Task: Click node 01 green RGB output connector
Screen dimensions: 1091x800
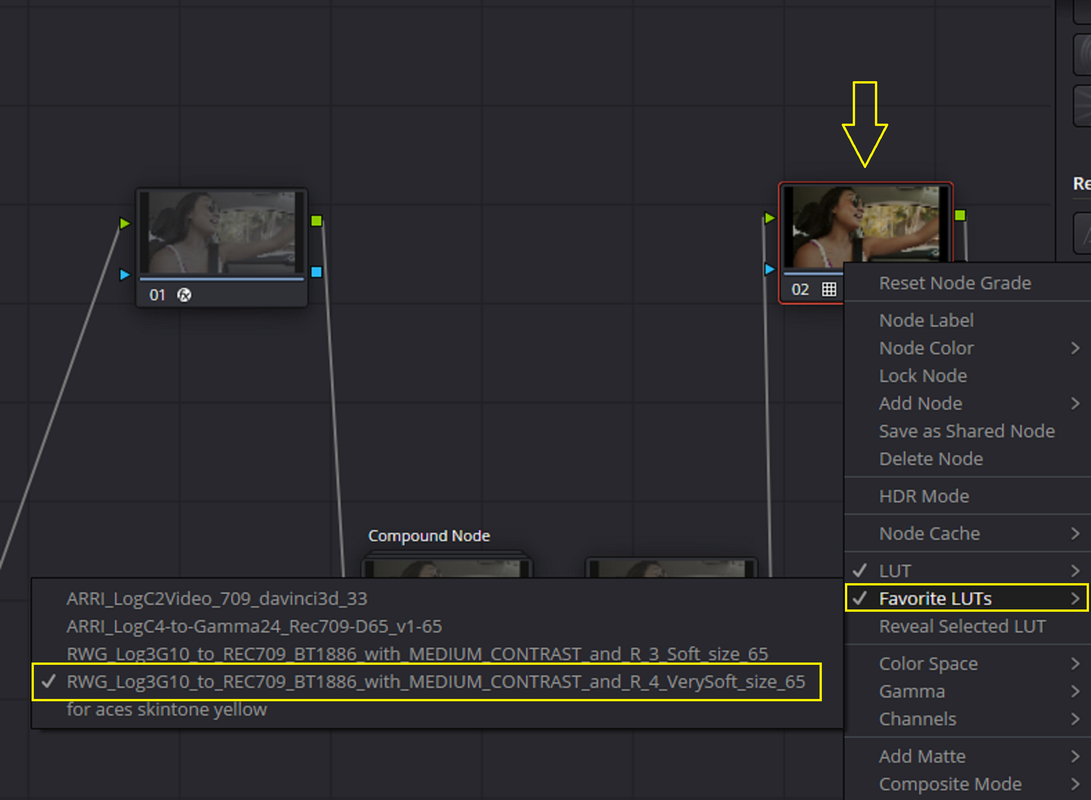Action: 317,221
